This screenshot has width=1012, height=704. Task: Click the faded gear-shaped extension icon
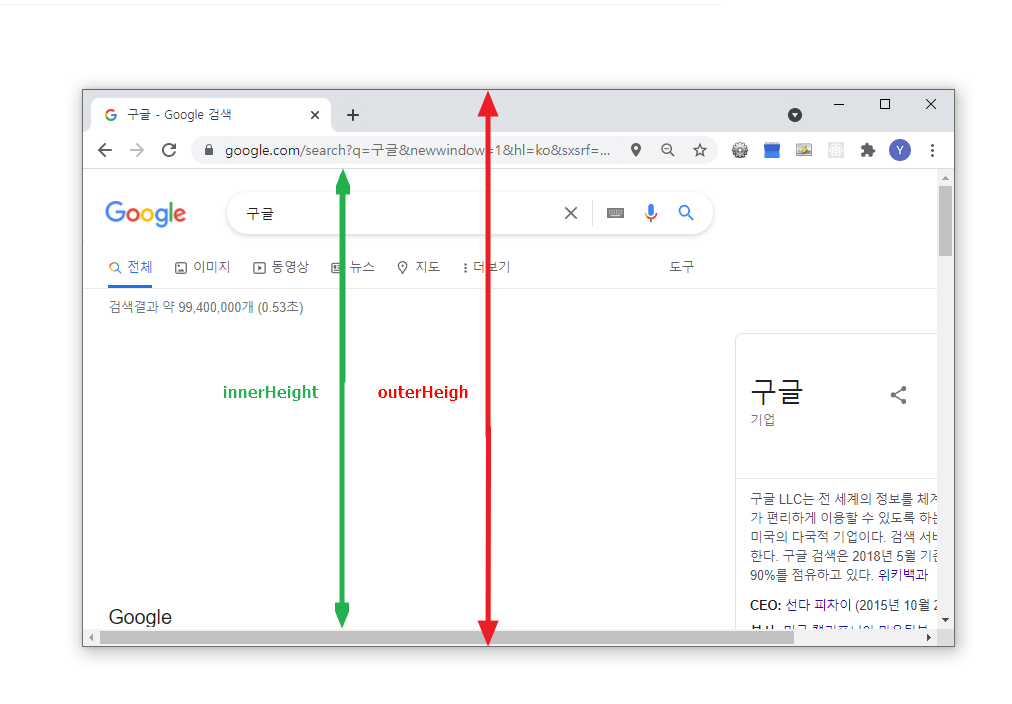click(836, 150)
